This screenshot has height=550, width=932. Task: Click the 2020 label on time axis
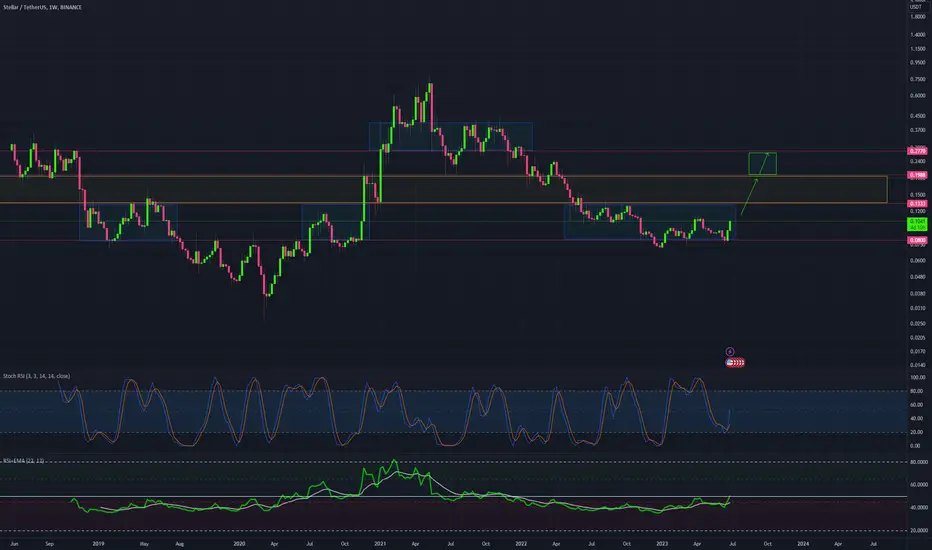click(x=239, y=543)
